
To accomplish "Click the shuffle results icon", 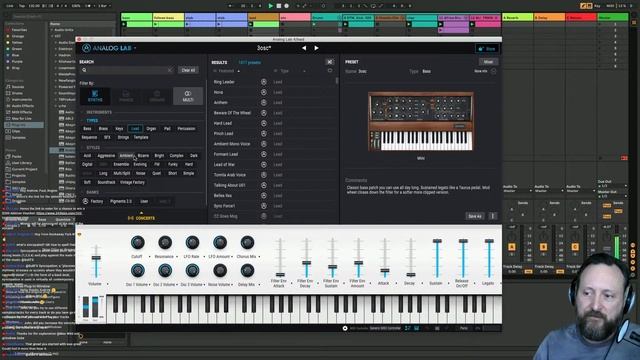I will click(x=329, y=62).
